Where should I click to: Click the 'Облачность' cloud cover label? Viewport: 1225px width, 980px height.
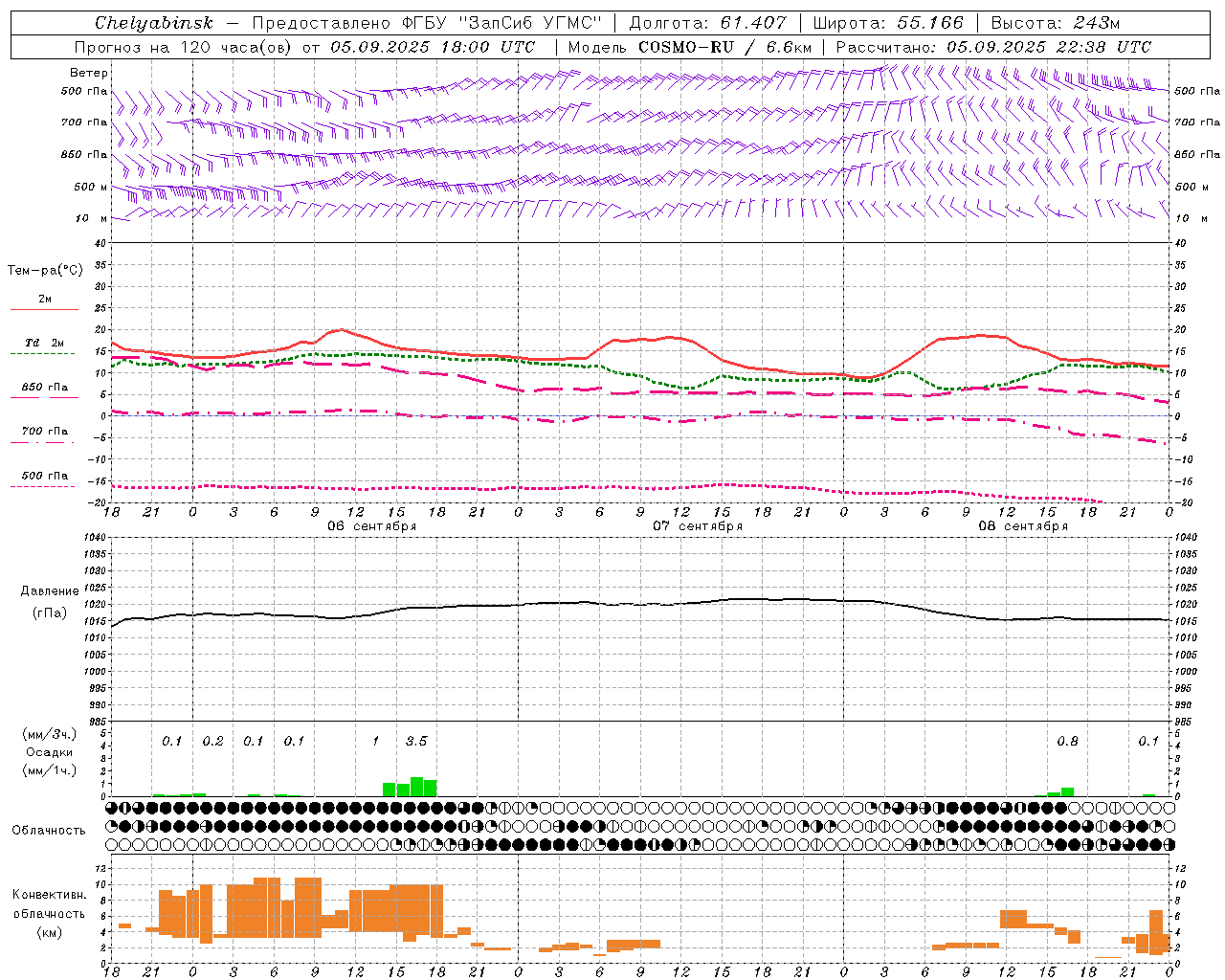coord(49,830)
